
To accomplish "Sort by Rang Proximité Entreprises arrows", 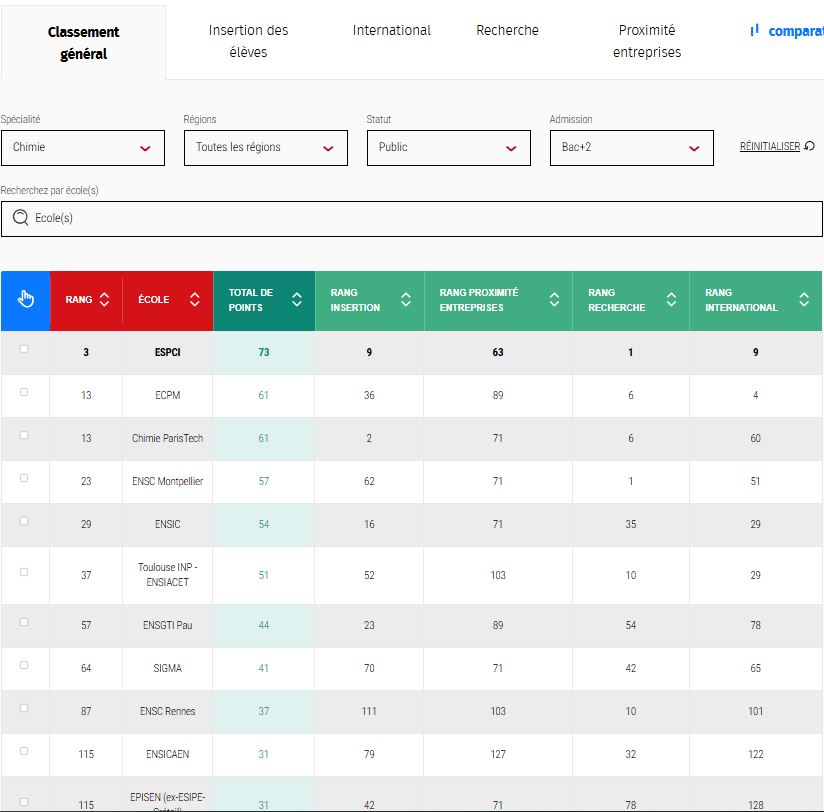I will coord(554,300).
